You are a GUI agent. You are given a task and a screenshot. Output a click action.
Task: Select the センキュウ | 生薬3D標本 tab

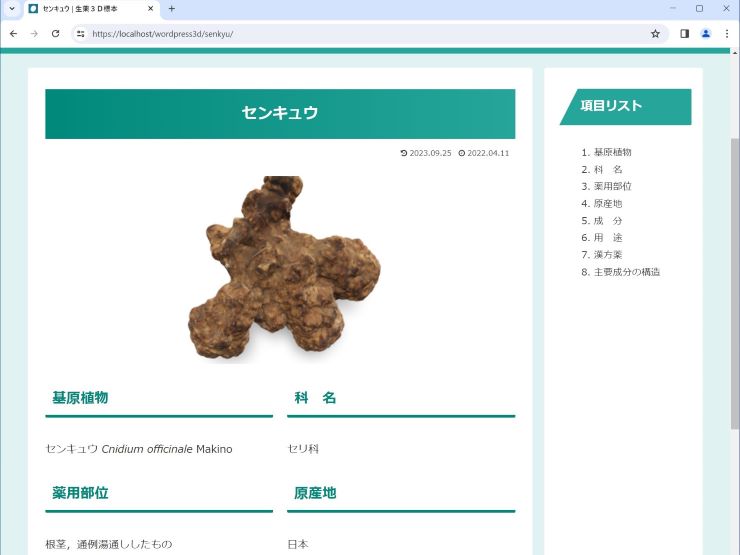coord(92,9)
